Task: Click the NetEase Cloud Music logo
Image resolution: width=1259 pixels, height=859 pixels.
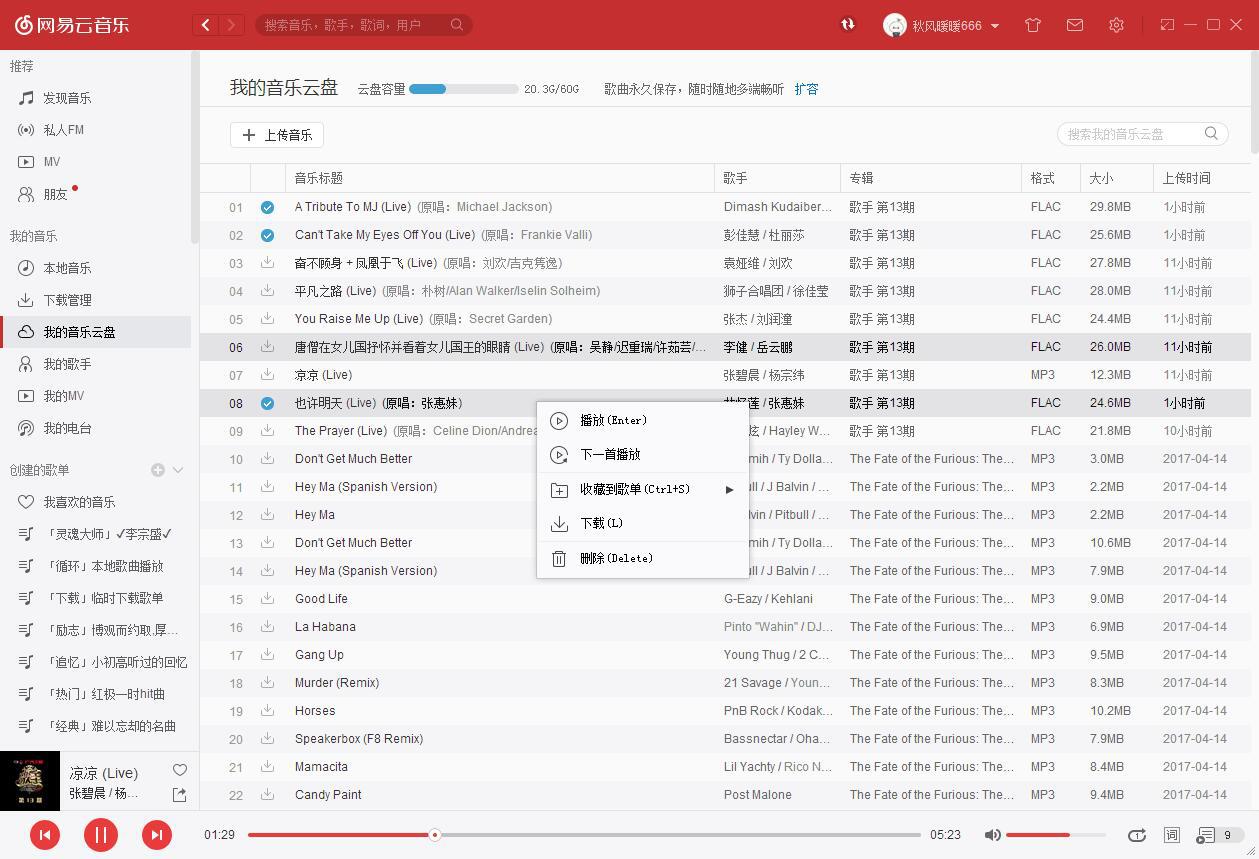Action: (x=71, y=25)
